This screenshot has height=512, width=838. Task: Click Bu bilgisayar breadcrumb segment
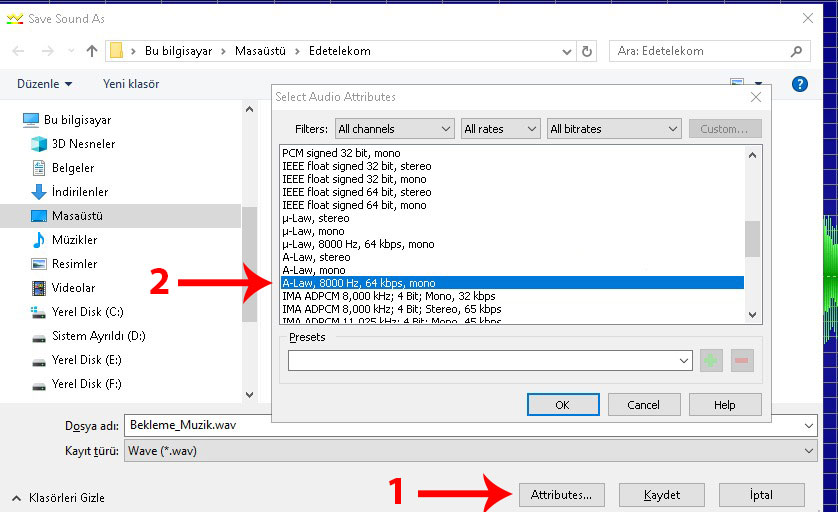click(x=179, y=51)
